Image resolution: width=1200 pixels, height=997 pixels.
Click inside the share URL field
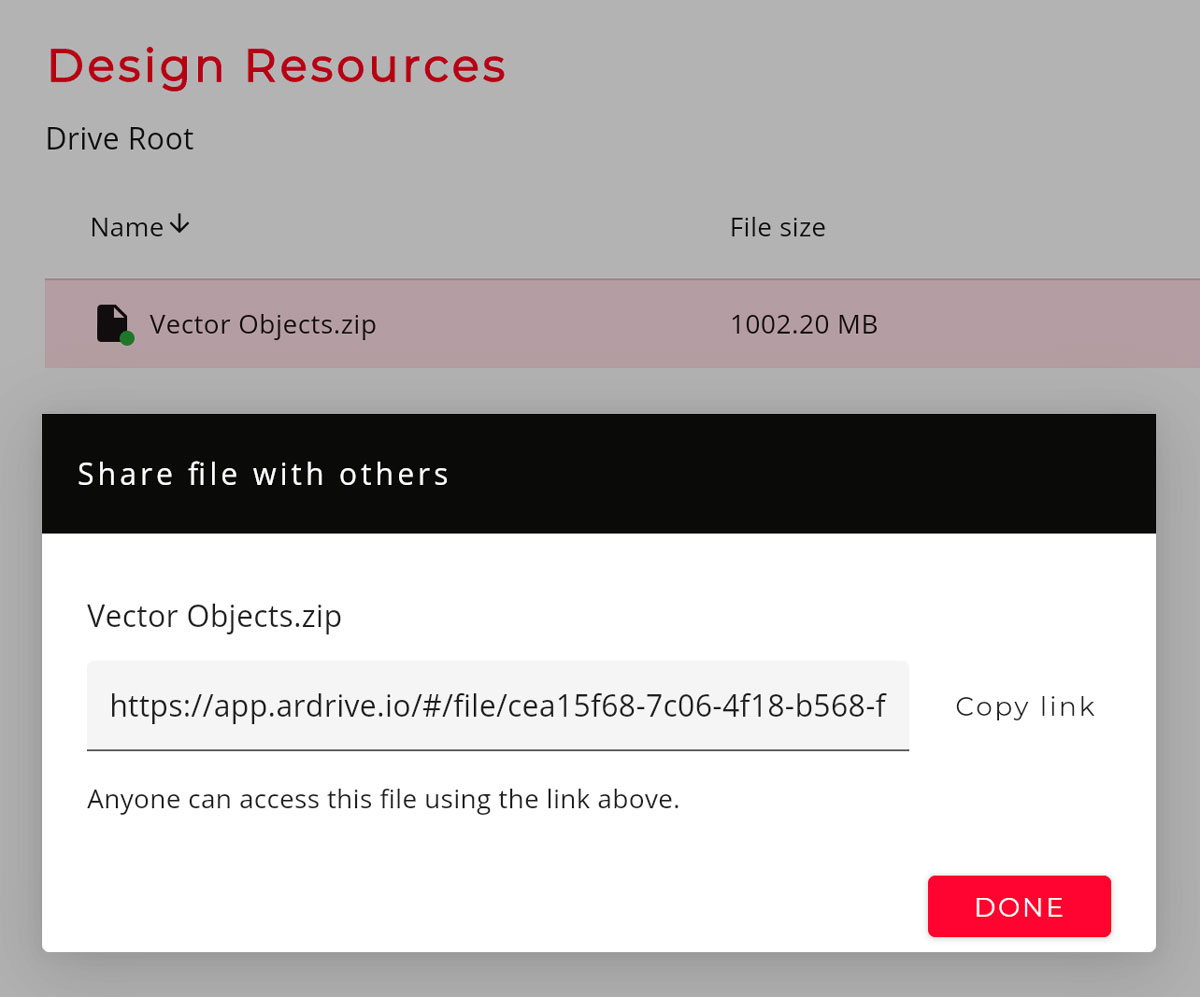(498, 706)
